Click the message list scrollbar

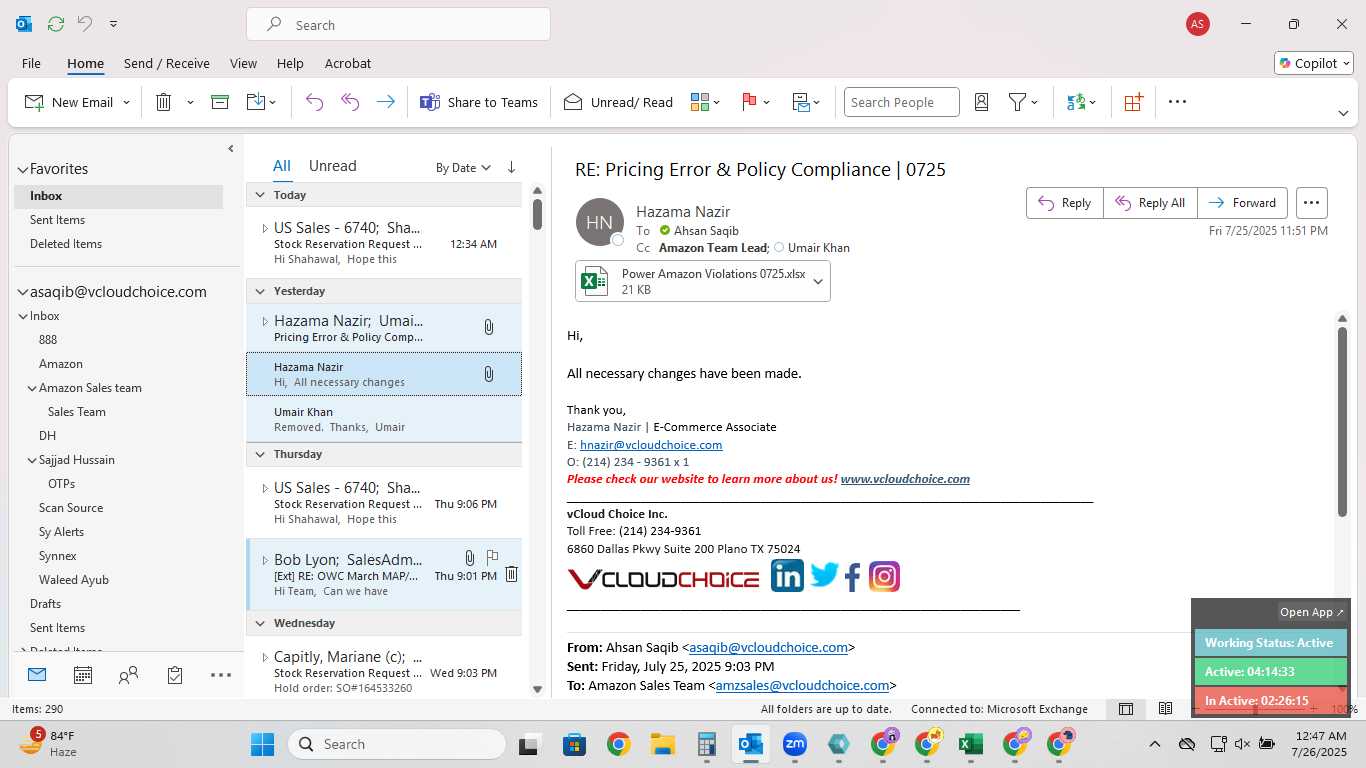[x=537, y=214]
